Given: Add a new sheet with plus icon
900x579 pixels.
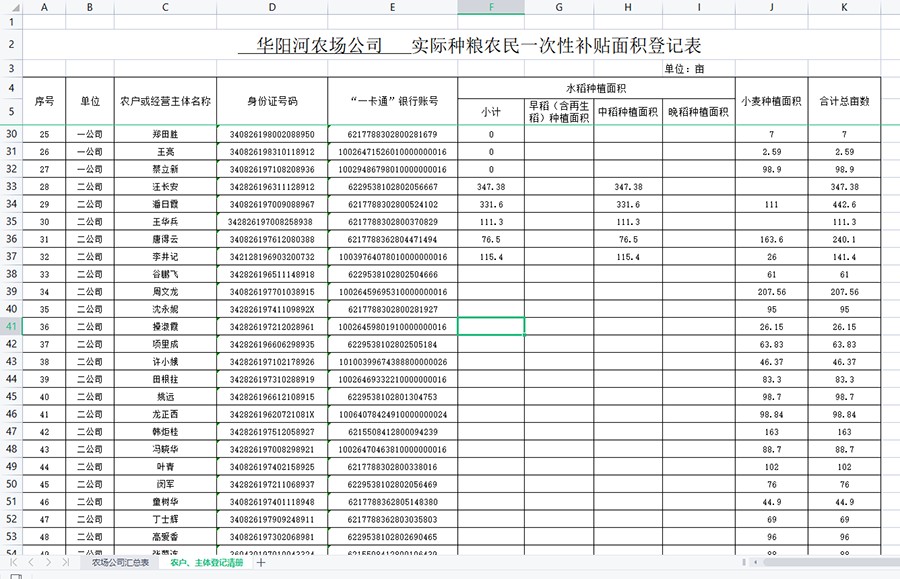Looking at the screenshot, I should (x=261, y=563).
